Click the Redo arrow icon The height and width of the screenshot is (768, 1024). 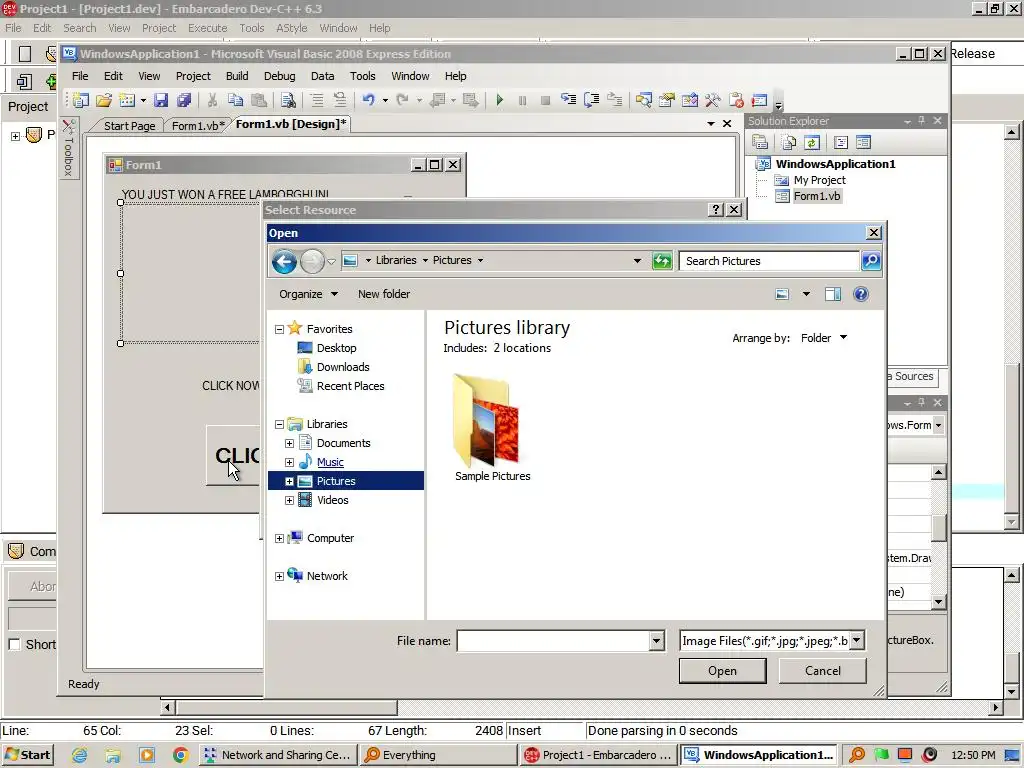point(403,100)
